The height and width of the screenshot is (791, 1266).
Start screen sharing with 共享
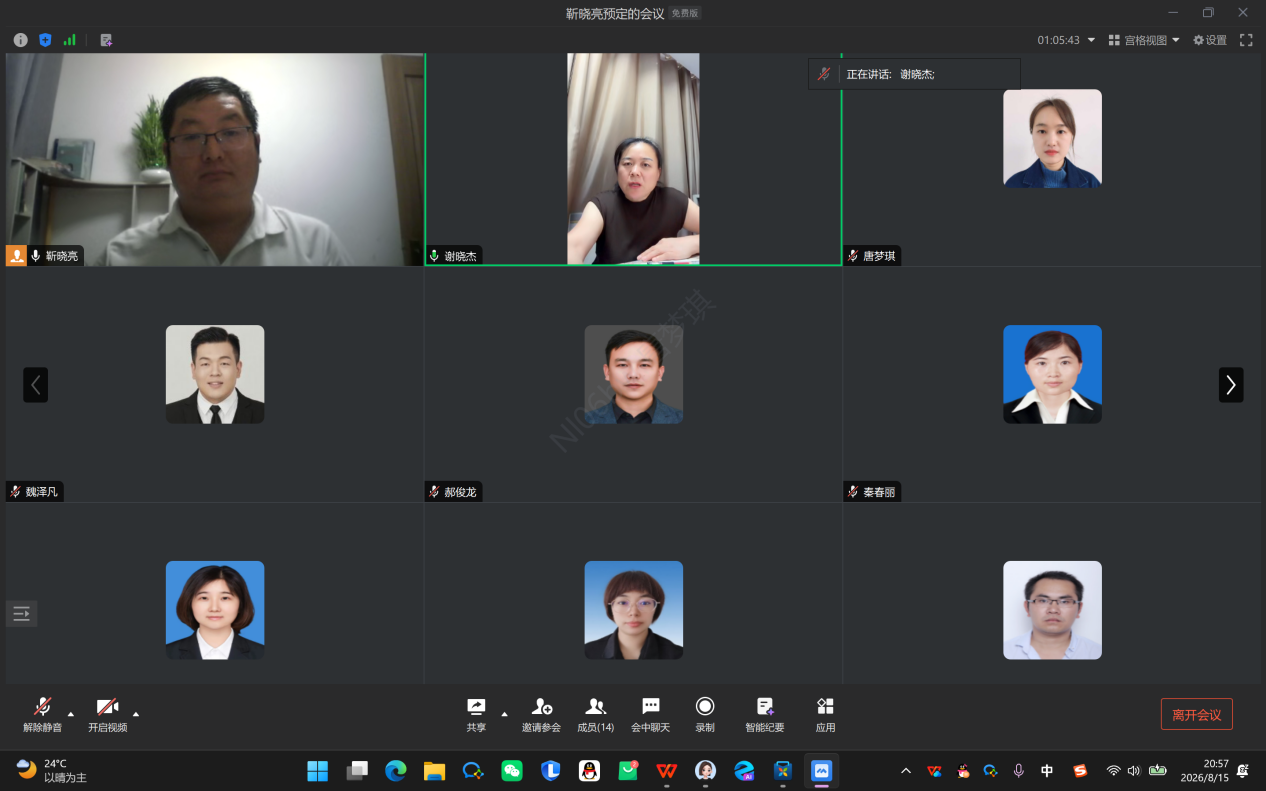point(476,715)
